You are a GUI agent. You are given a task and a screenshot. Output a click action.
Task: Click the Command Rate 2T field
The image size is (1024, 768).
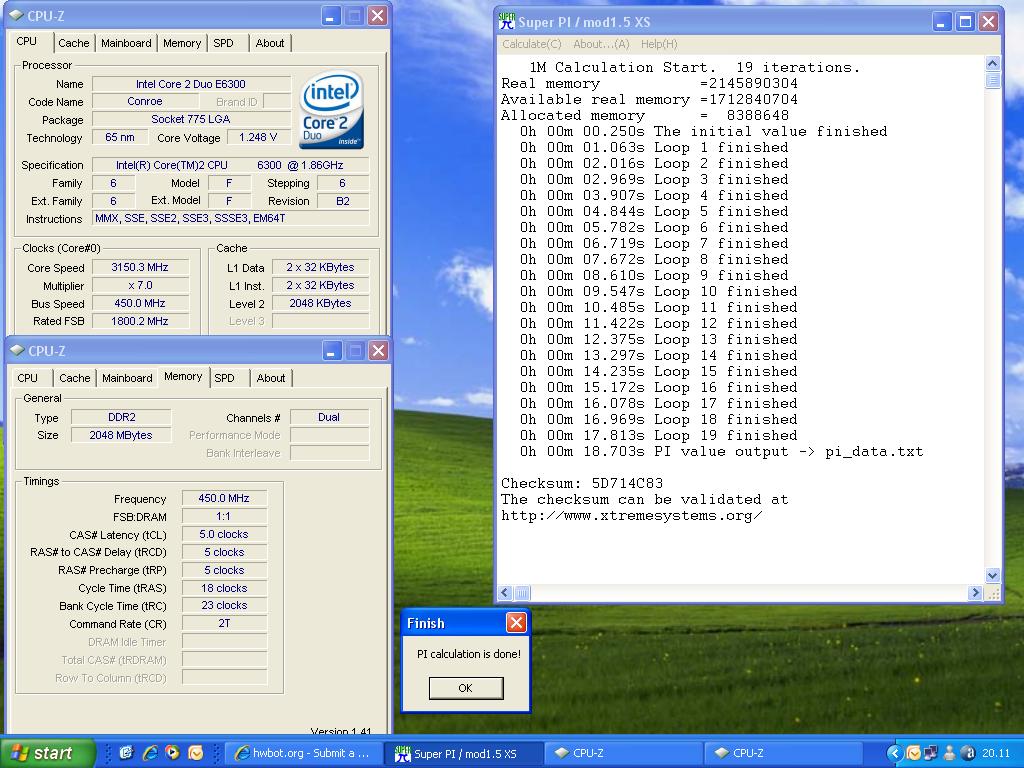223,623
